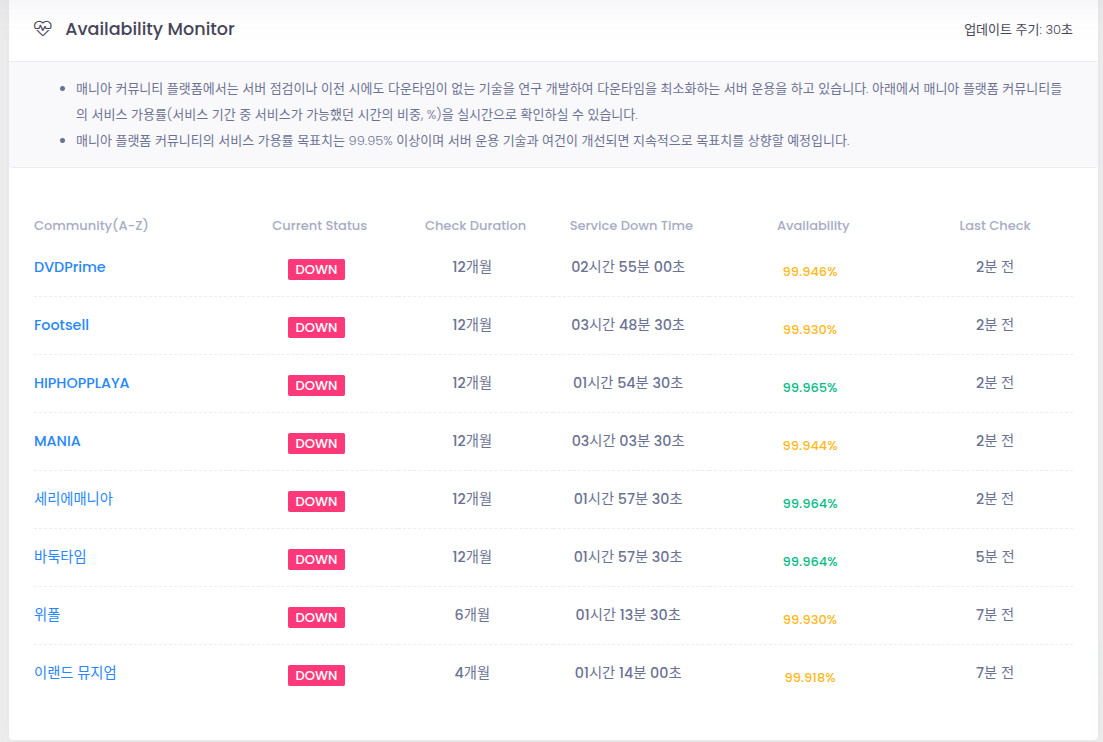This screenshot has height=742, width=1103.
Task: Click the heartbeat icon beside Availability Monitor
Action: (x=42, y=29)
